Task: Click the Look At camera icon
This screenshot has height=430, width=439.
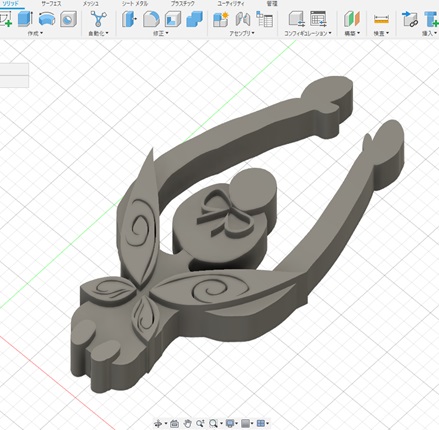Action: point(174,424)
